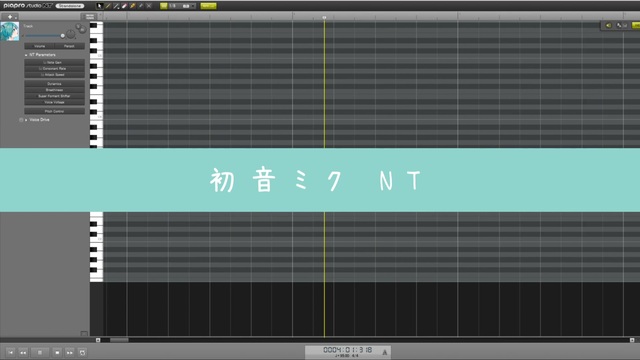Click the speaker audition icon
The height and width of the screenshot is (360, 640).
pos(608,25)
